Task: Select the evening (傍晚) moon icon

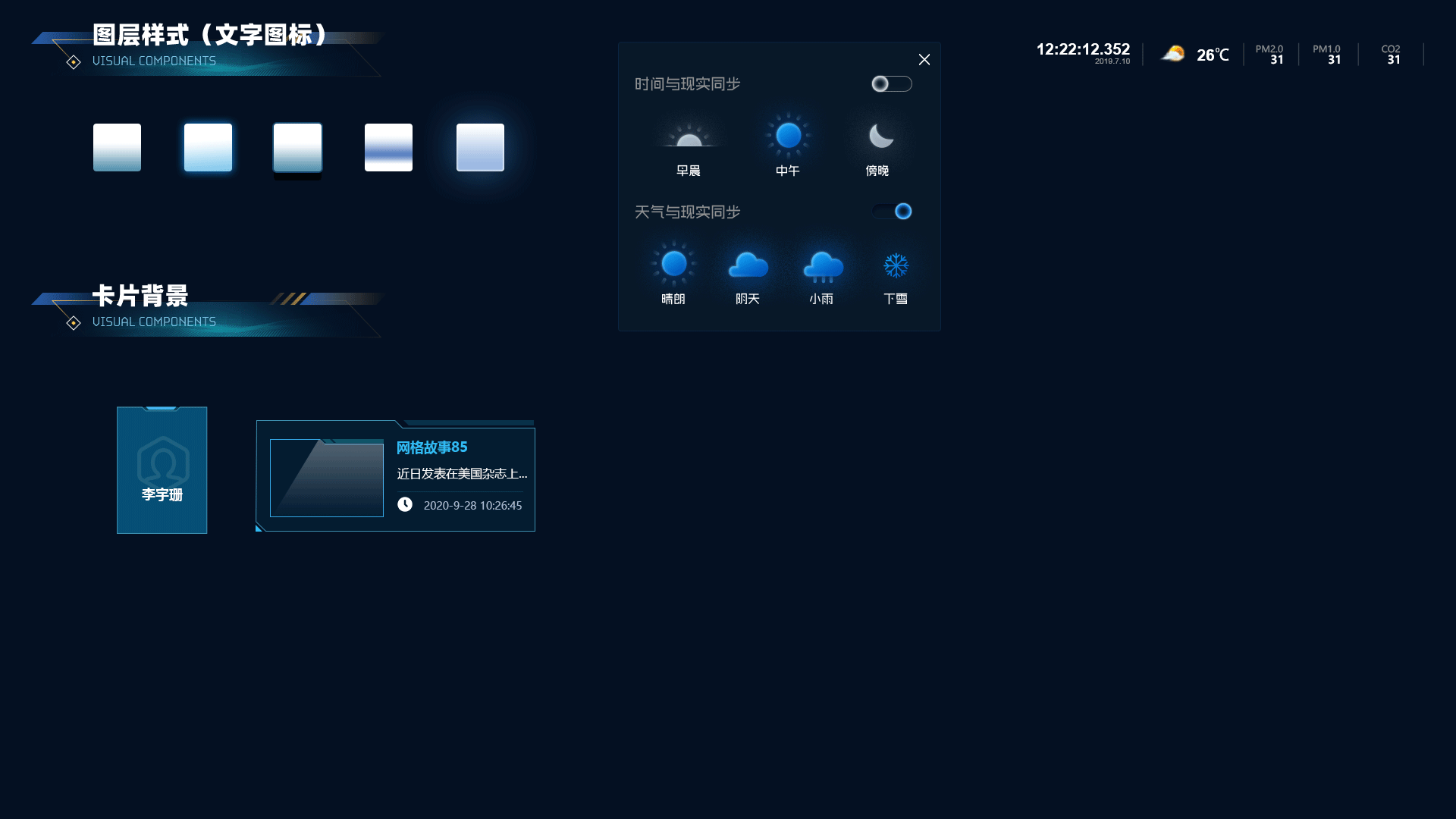Action: [x=880, y=136]
